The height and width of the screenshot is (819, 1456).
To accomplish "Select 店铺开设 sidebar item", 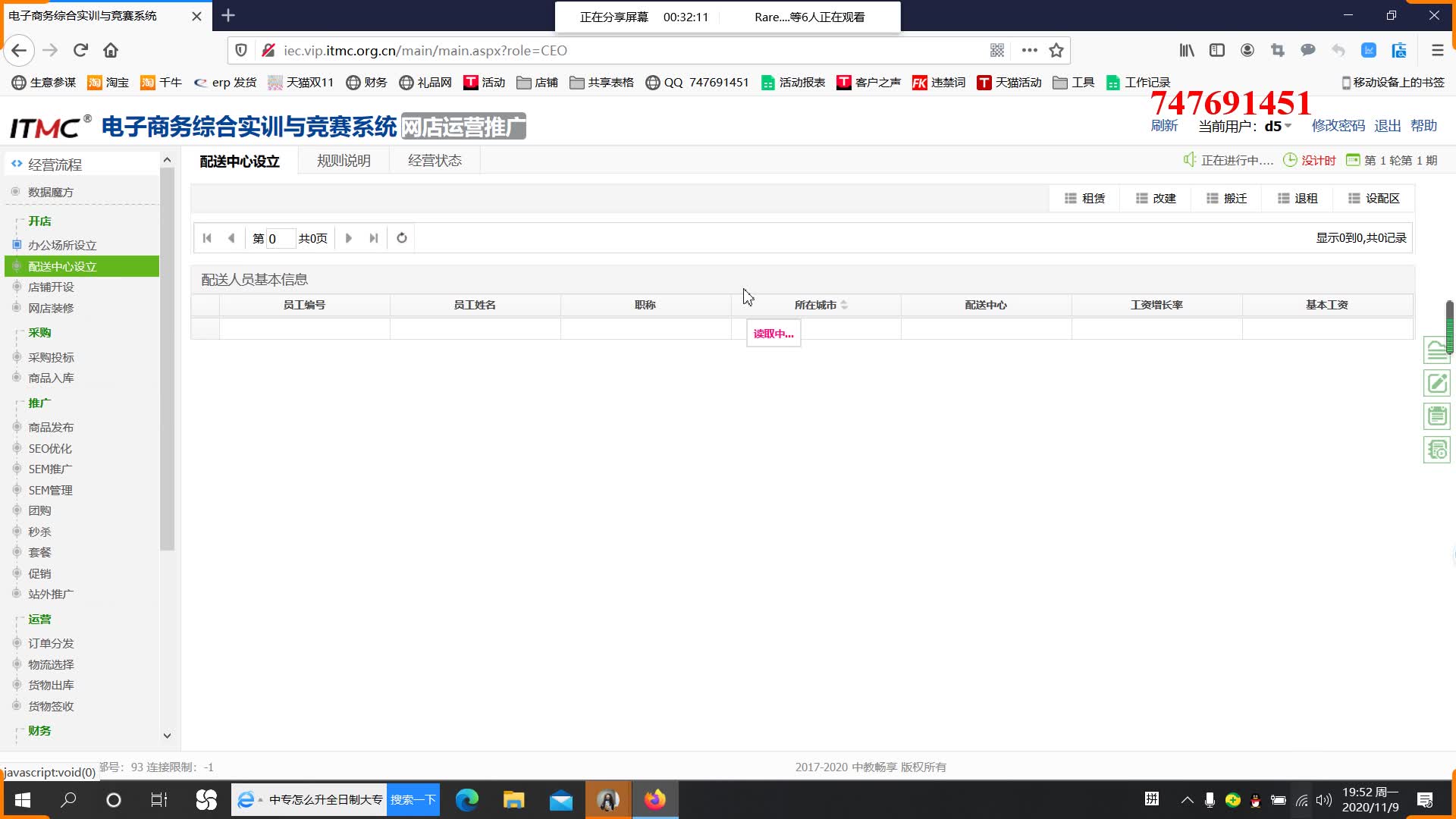I will click(x=51, y=287).
